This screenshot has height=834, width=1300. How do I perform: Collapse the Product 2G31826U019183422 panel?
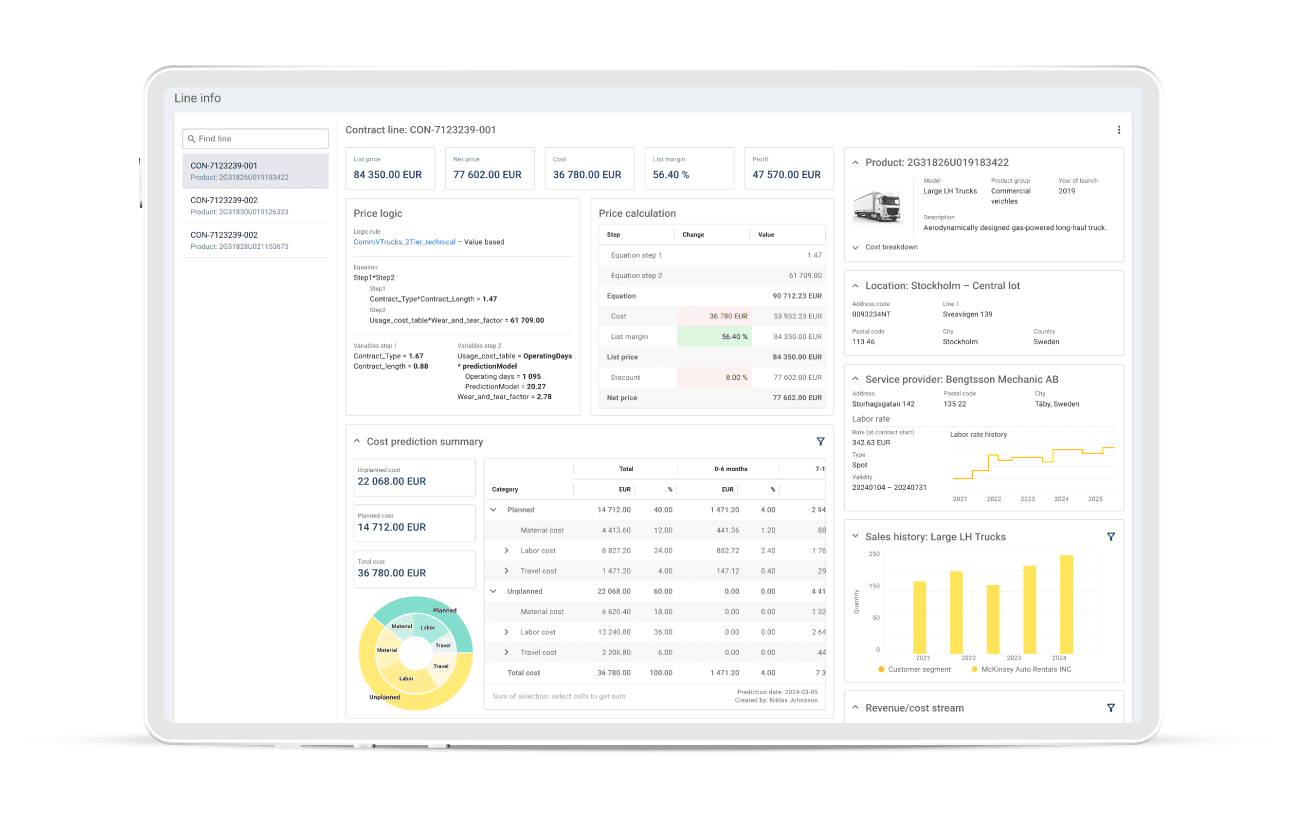point(855,162)
